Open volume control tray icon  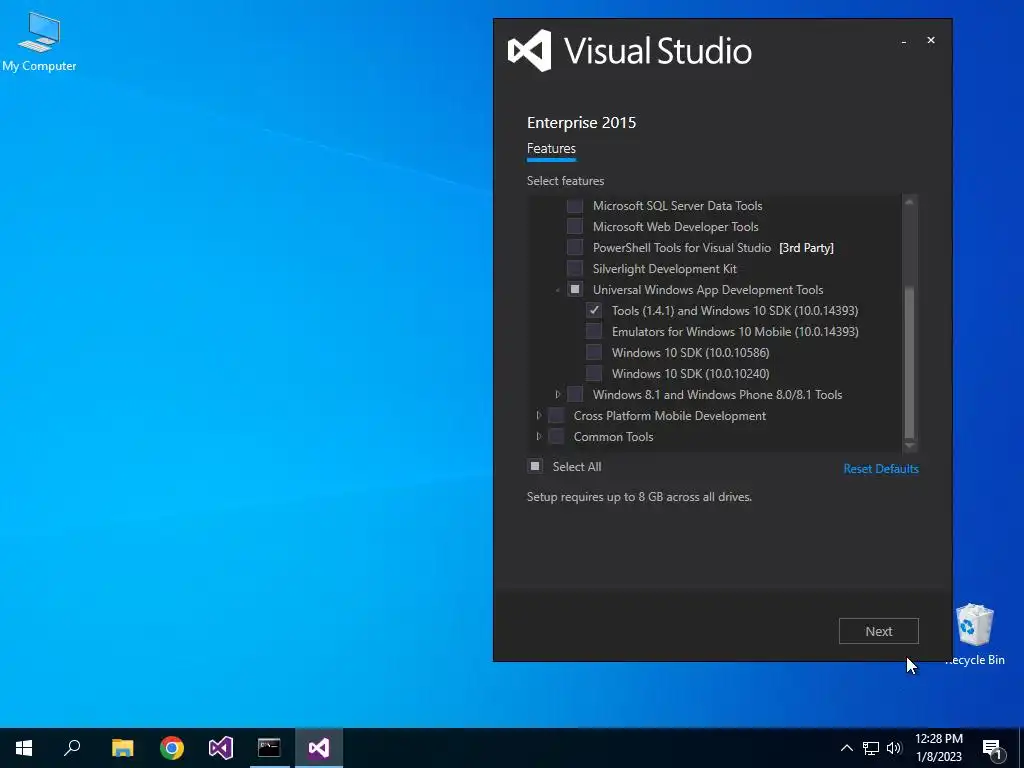894,748
